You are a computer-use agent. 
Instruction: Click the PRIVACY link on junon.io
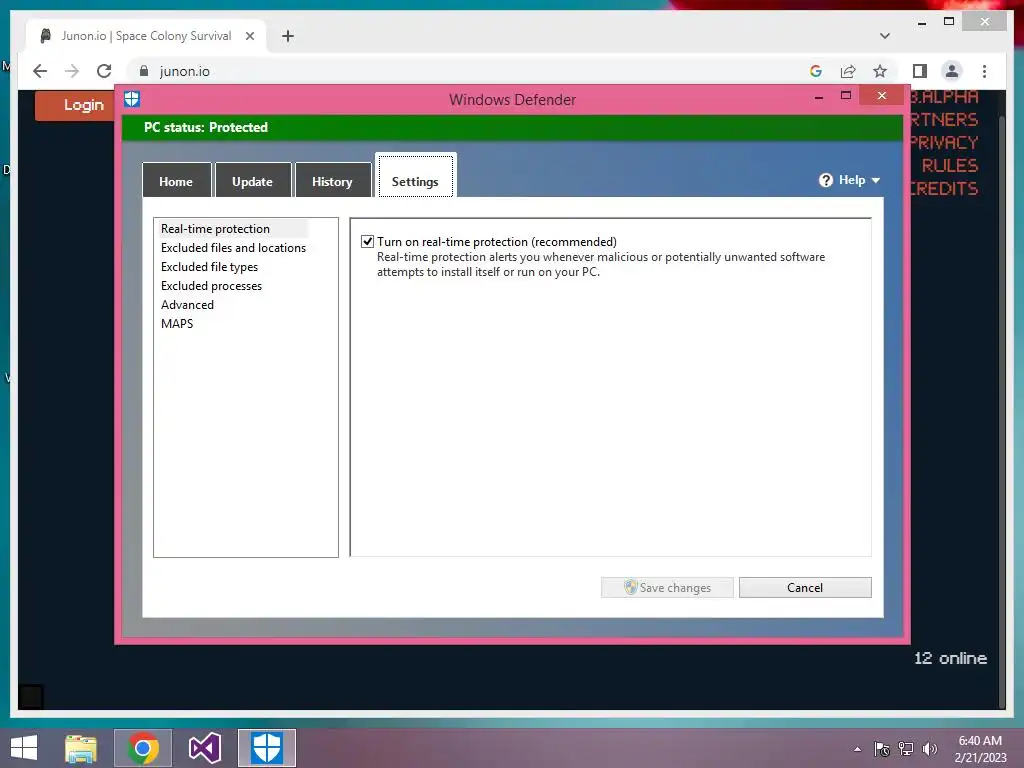click(x=944, y=142)
